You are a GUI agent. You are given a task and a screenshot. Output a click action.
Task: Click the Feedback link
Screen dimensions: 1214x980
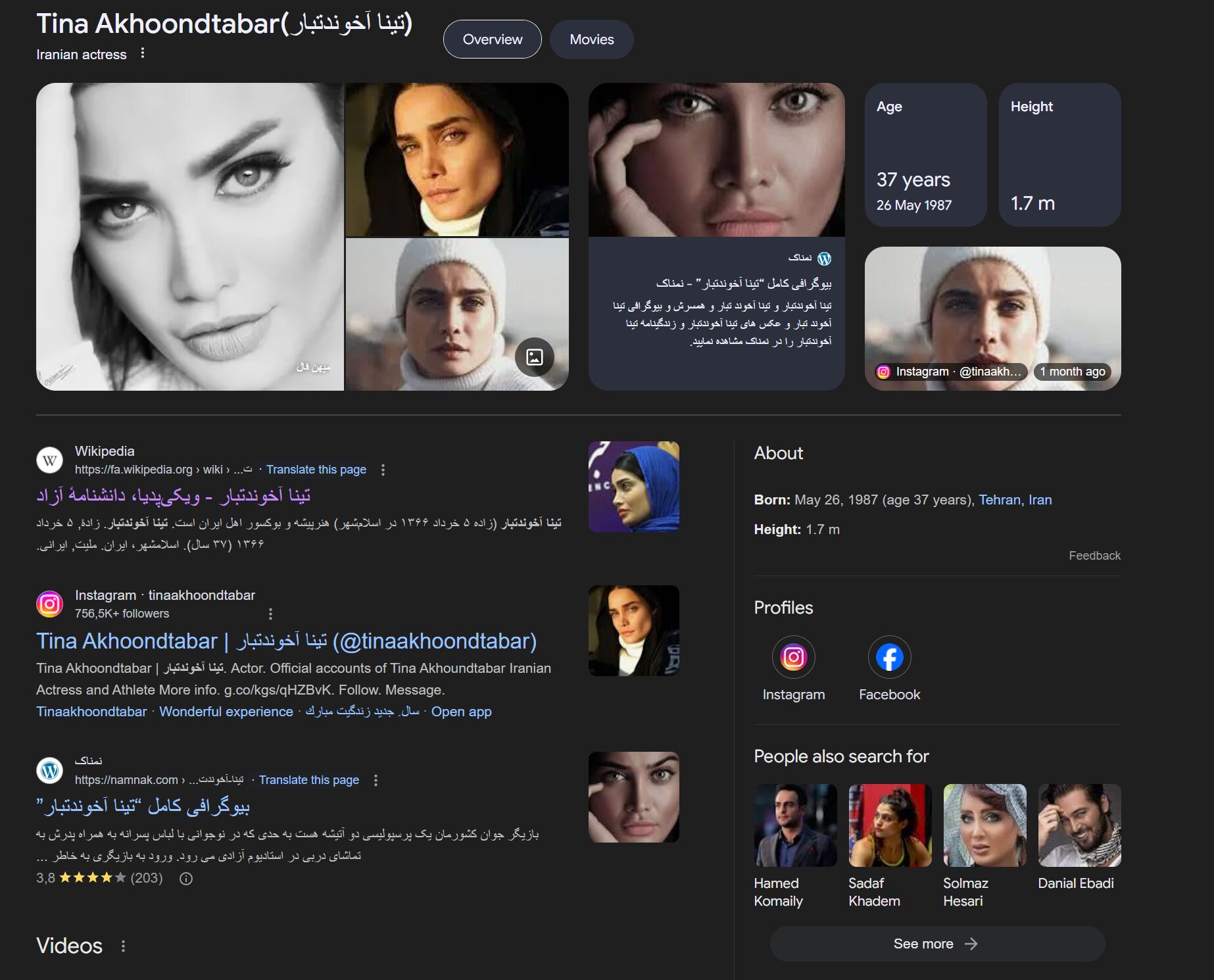click(x=1094, y=556)
